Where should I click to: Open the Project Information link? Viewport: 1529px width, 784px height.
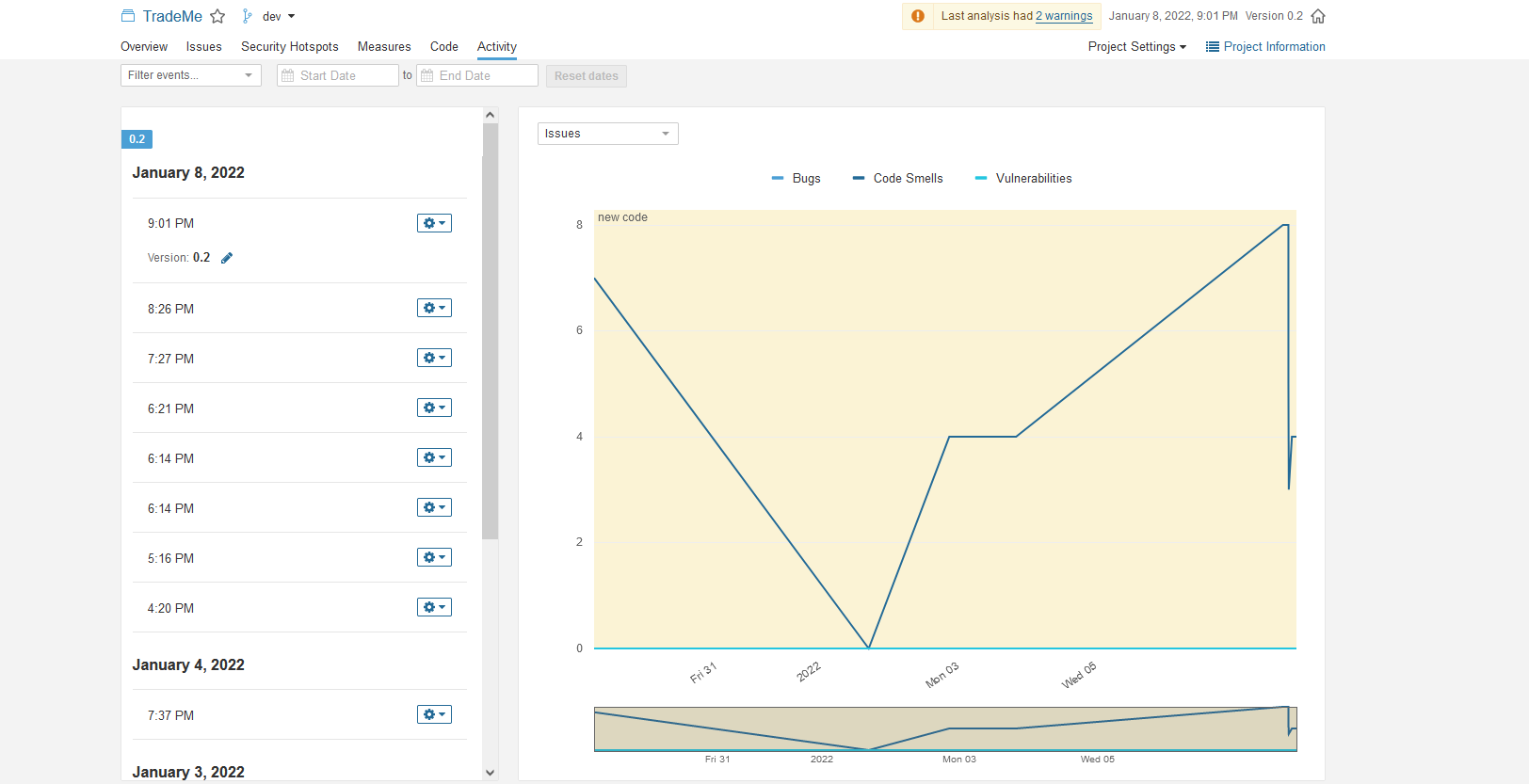tap(1275, 46)
